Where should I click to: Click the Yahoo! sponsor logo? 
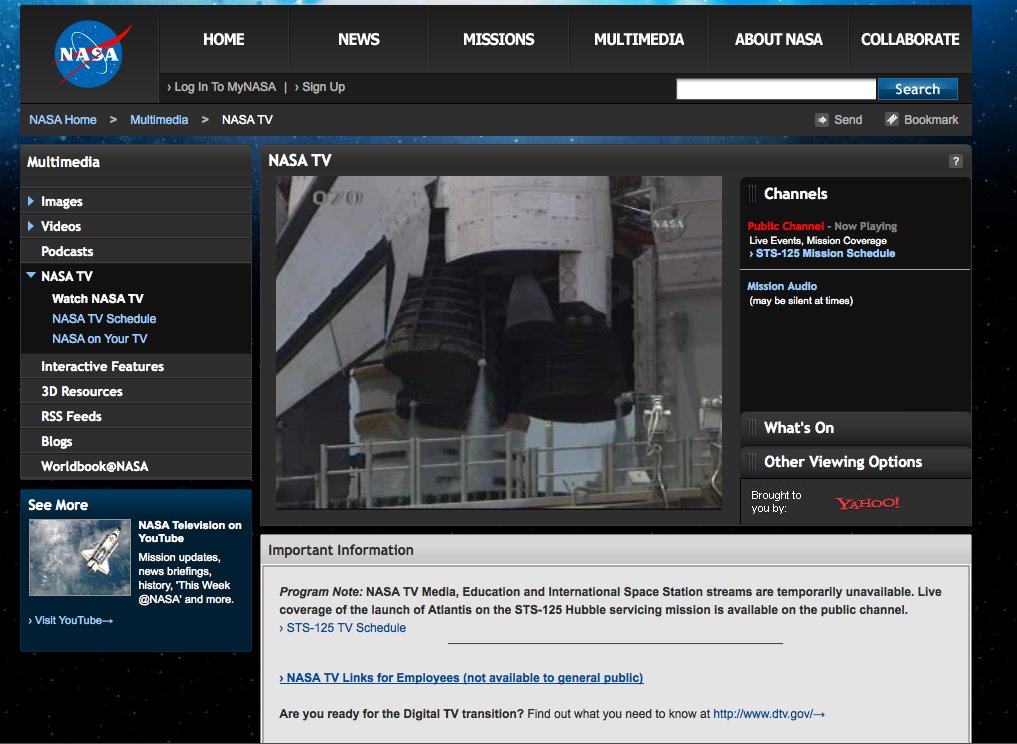pos(867,502)
